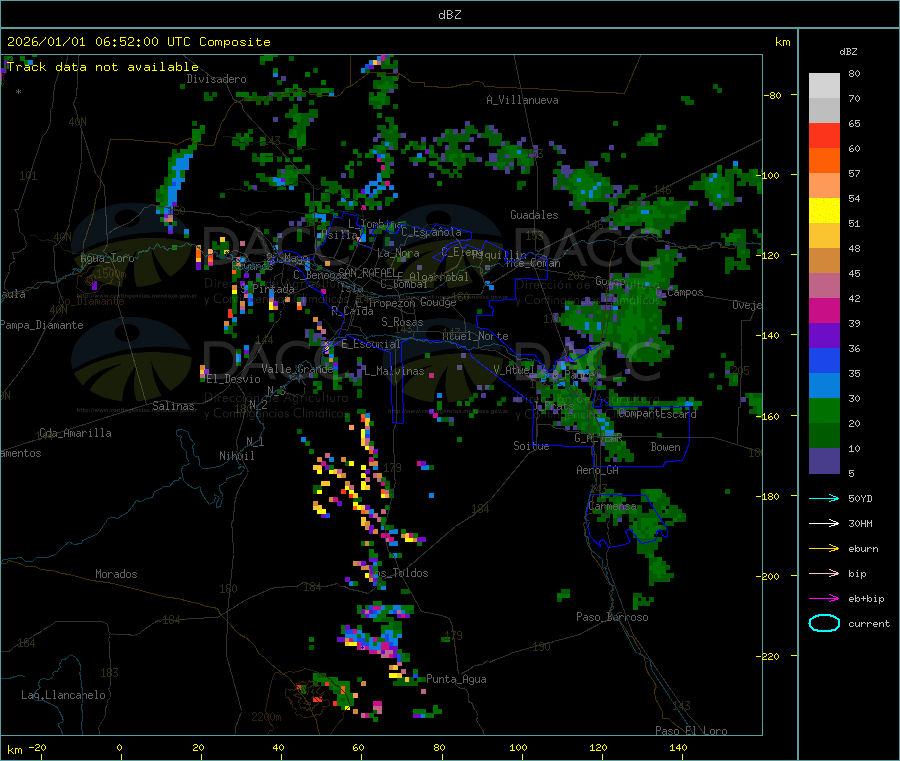Click the Agua_Toro place label
The image size is (900, 761).
107,258
